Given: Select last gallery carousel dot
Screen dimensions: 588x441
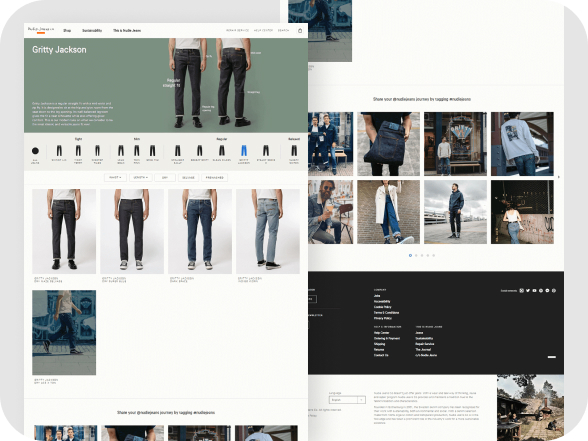Looking at the screenshot, I should pyautogui.click(x=434, y=255).
